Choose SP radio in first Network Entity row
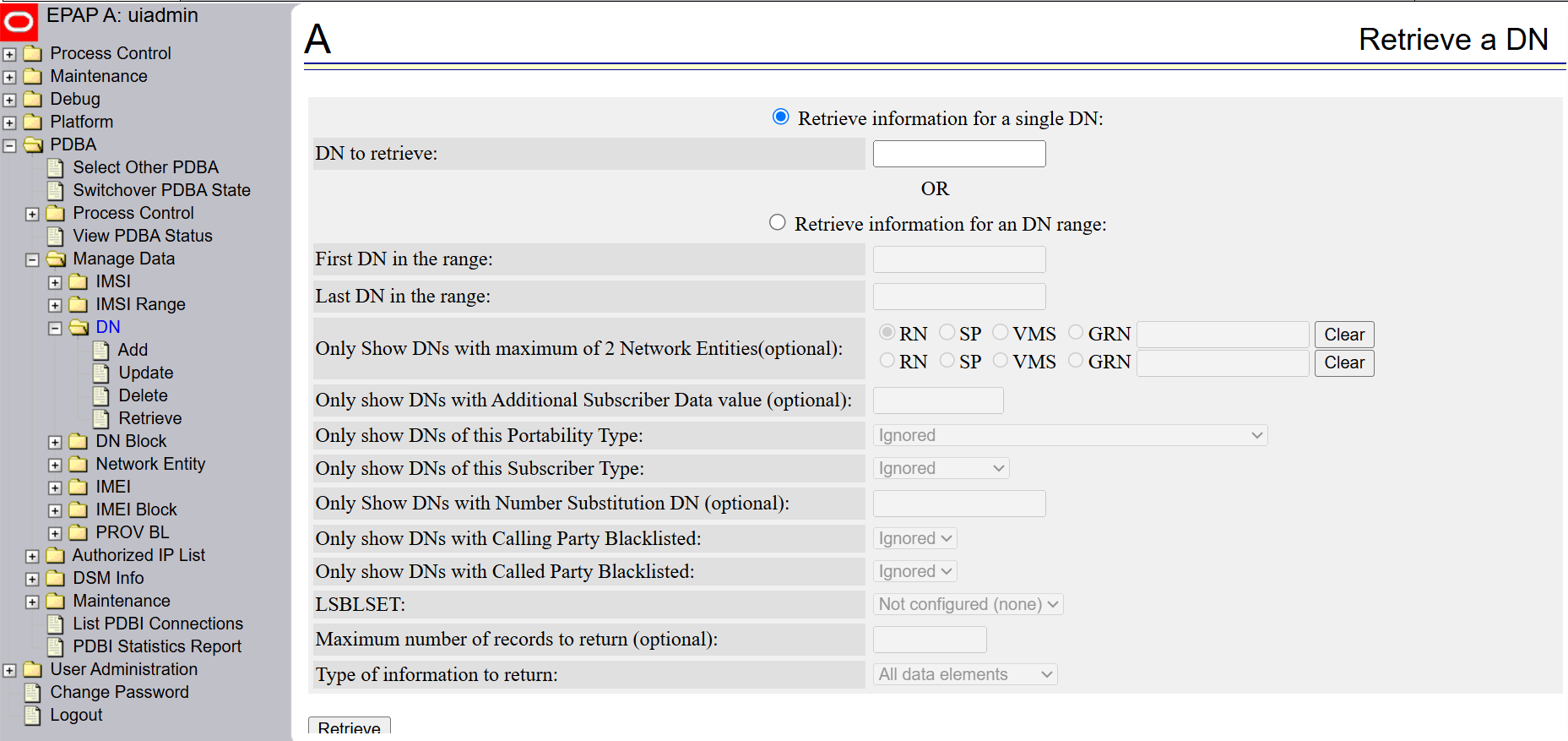 tap(947, 332)
